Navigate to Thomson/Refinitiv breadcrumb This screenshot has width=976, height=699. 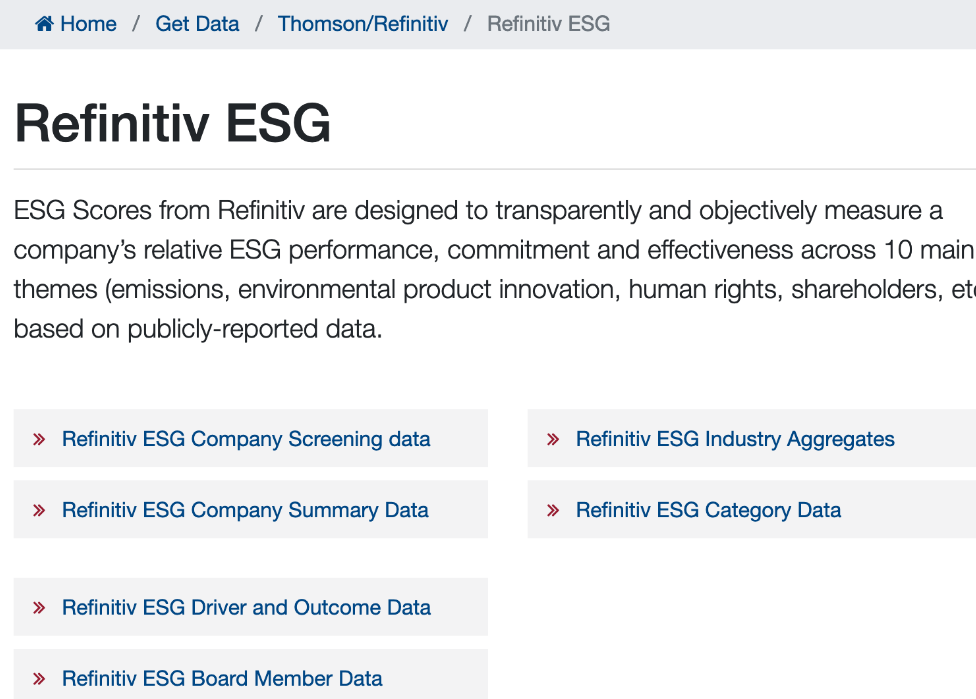click(x=363, y=24)
